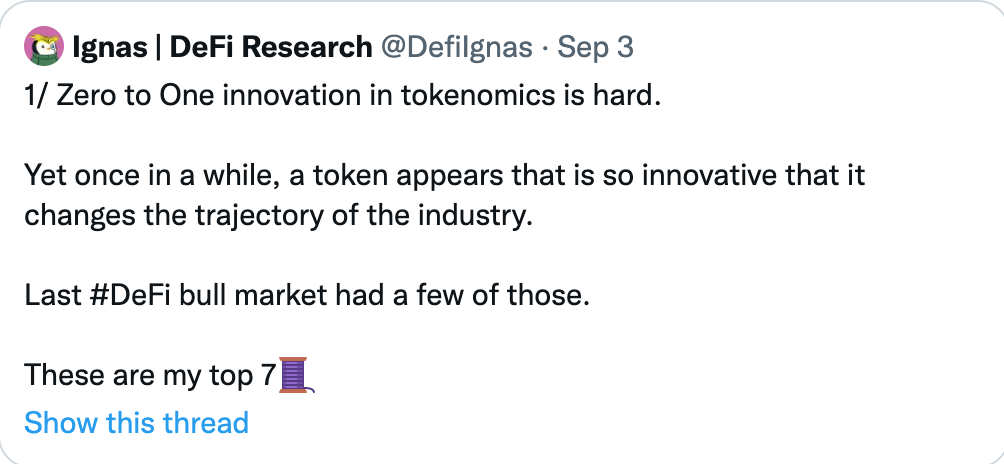Image resolution: width=1004 pixels, height=464 pixels.
Task: Click the Sep 3 tweet date
Action: point(595,47)
